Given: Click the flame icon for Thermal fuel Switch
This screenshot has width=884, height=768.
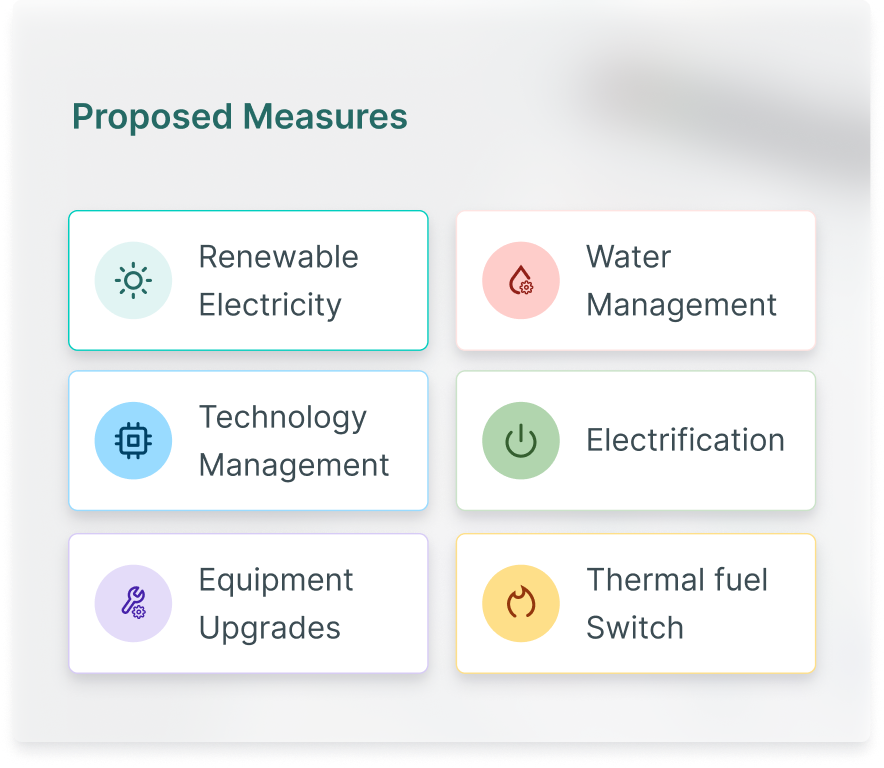Looking at the screenshot, I should tap(520, 603).
